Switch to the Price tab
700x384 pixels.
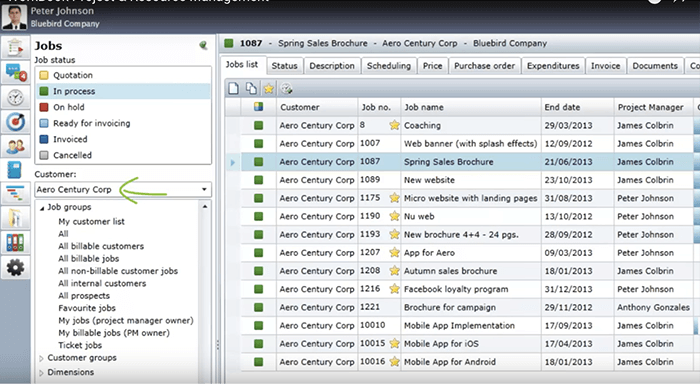433,66
